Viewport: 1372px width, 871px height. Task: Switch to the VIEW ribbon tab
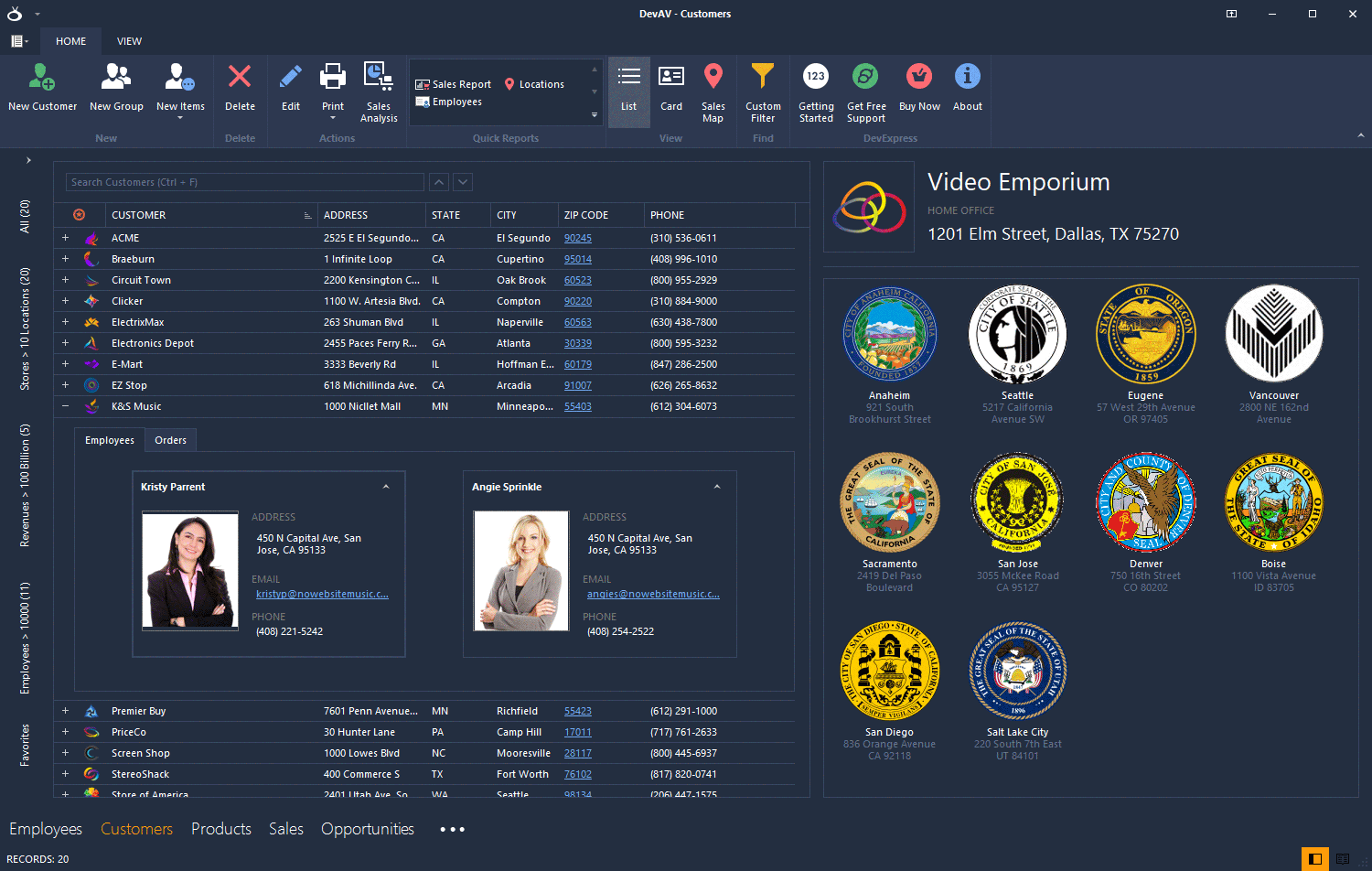coord(129,41)
